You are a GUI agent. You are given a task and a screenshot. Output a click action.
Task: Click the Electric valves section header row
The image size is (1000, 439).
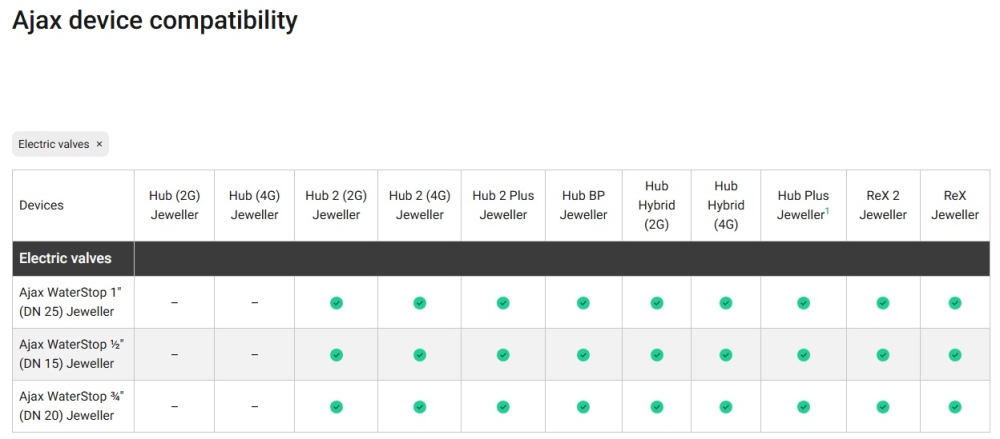pos(65,258)
